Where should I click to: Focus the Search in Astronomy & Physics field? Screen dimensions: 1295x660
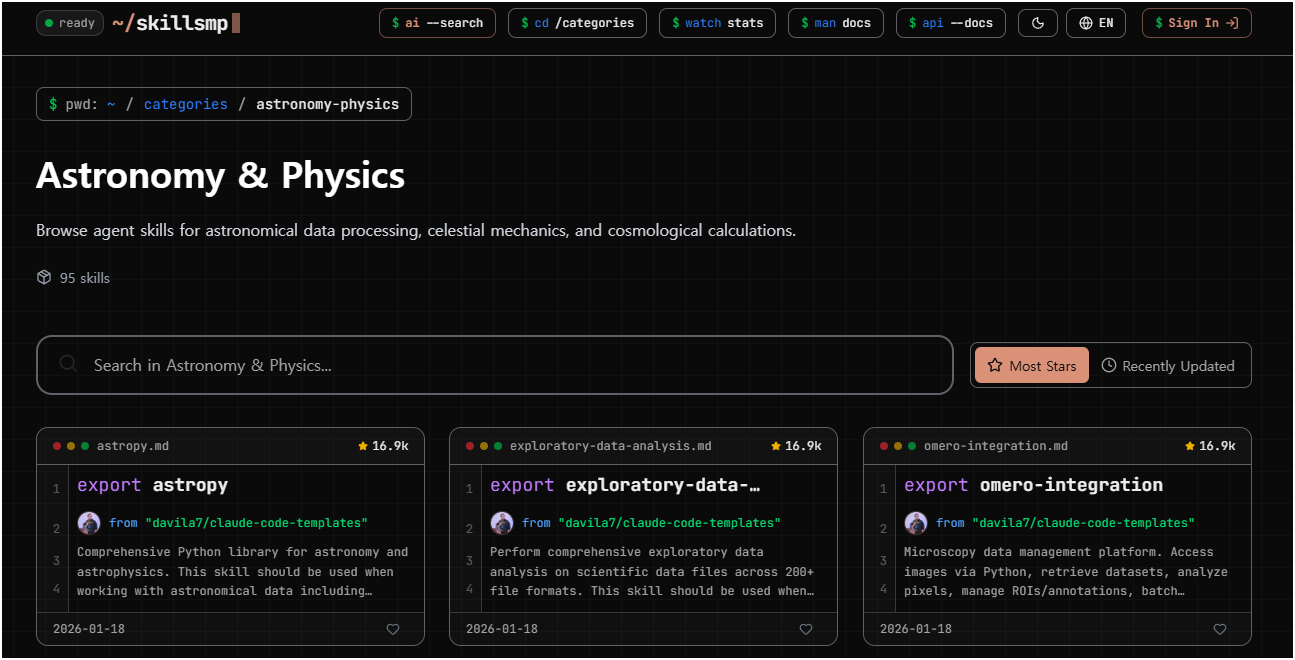(x=495, y=365)
